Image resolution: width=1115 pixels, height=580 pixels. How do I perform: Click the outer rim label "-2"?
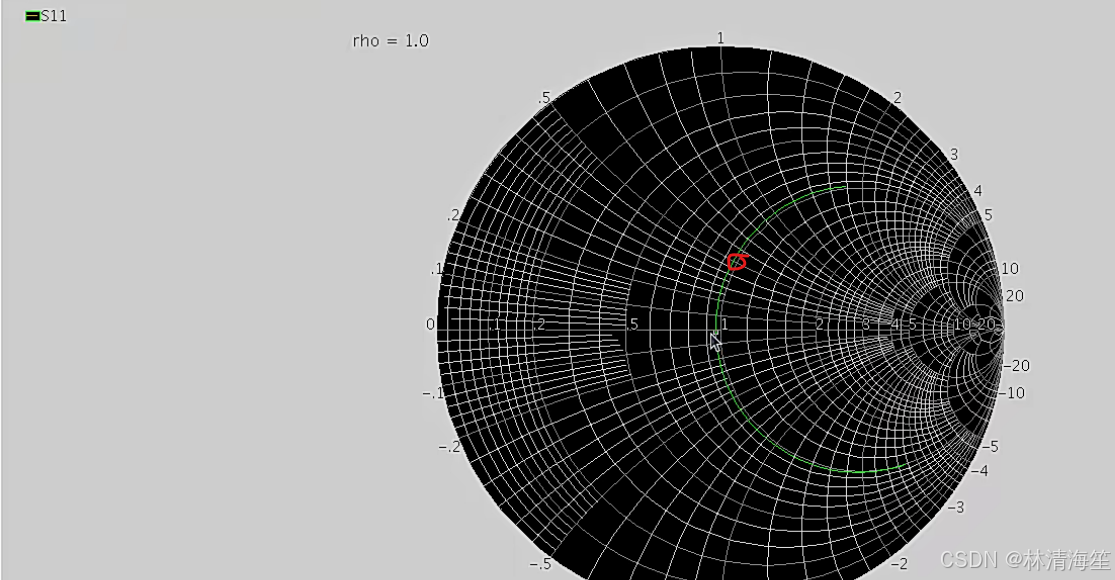pyautogui.click(x=900, y=564)
